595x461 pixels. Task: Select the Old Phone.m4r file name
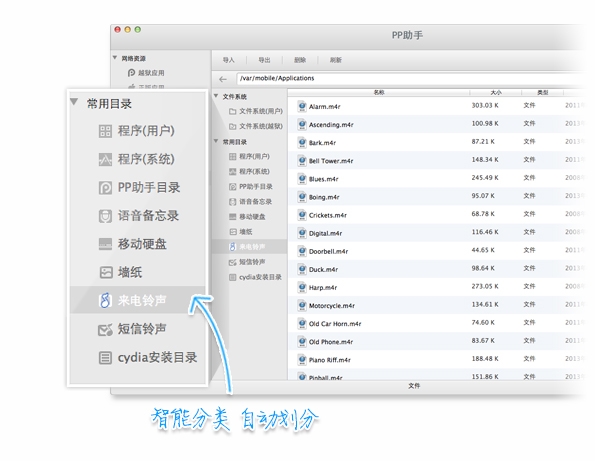point(331,342)
